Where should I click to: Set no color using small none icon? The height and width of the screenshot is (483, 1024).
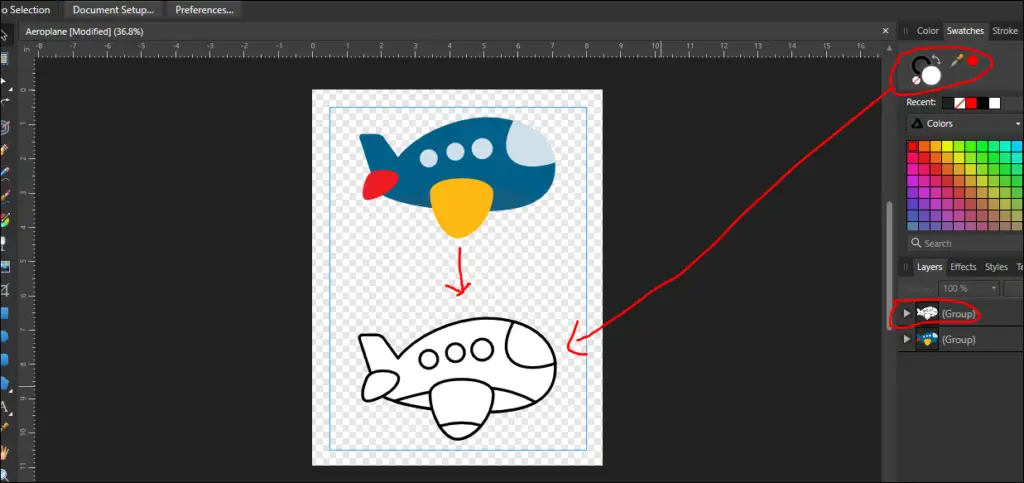[x=916, y=80]
